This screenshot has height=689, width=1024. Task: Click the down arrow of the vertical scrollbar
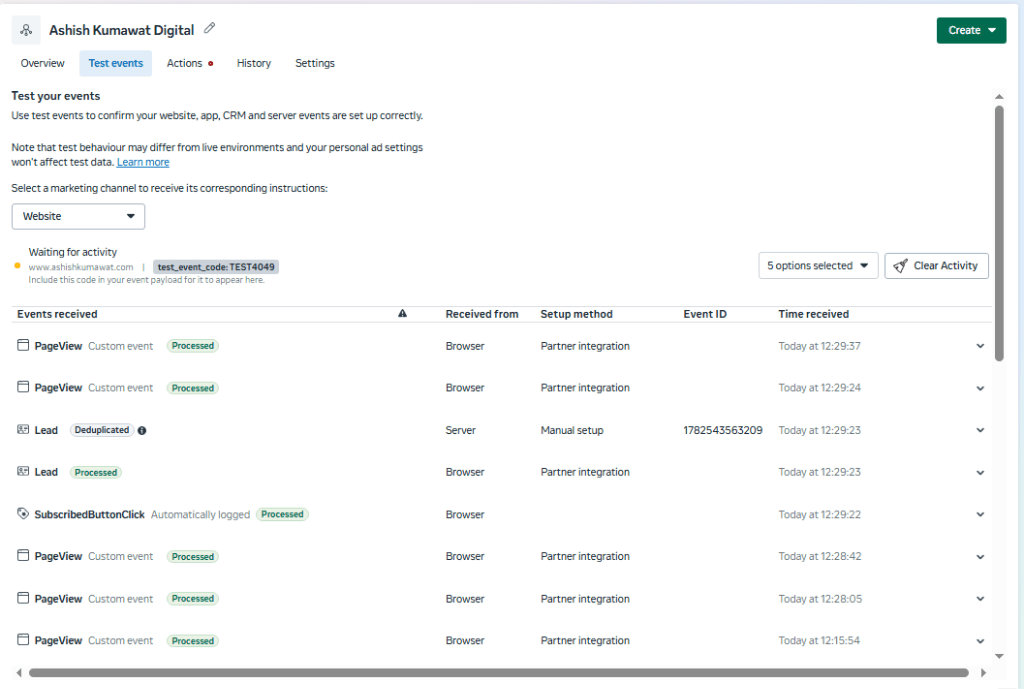(999, 656)
